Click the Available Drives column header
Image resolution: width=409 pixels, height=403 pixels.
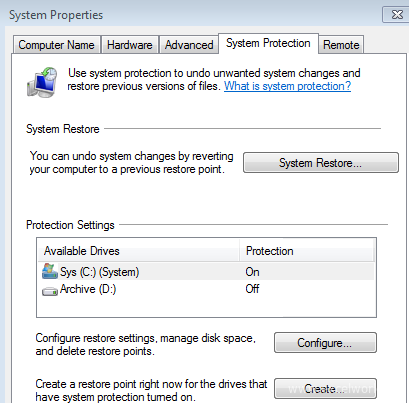coord(139,251)
